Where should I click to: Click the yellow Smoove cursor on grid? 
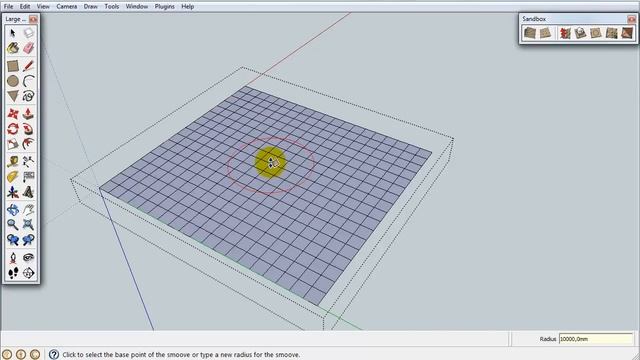coord(270,162)
